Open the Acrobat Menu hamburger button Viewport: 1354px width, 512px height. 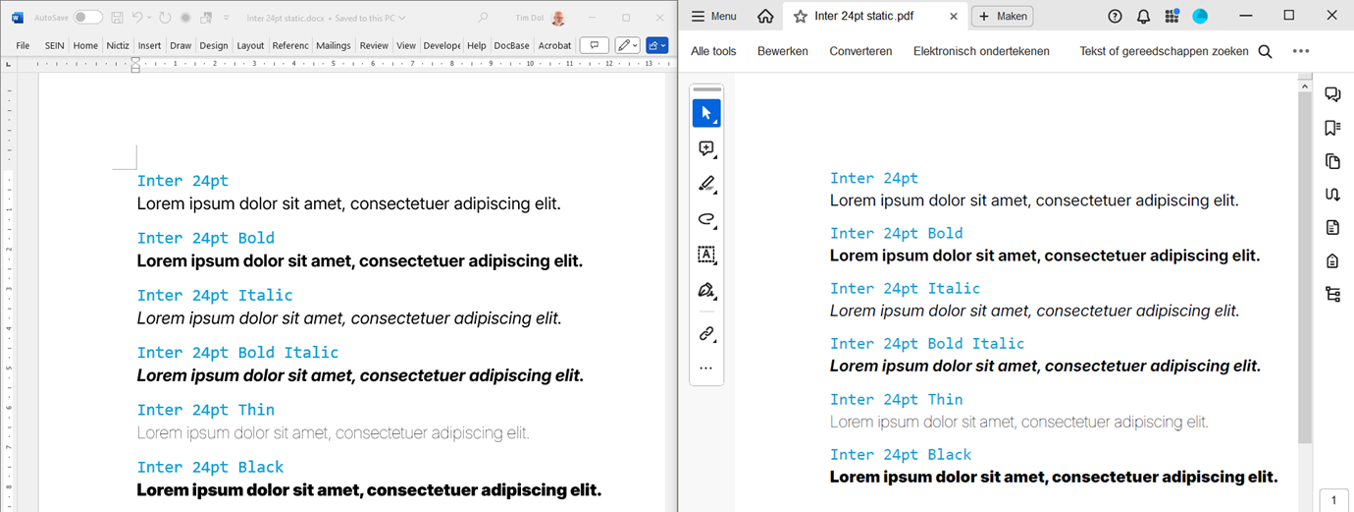tap(714, 16)
